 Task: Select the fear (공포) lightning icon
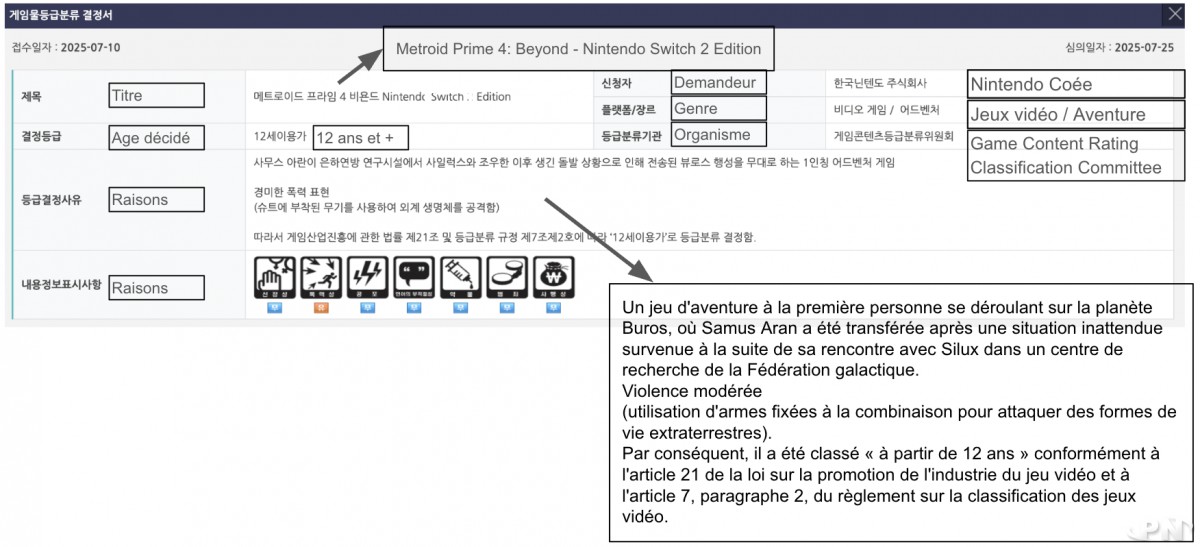pos(368,277)
